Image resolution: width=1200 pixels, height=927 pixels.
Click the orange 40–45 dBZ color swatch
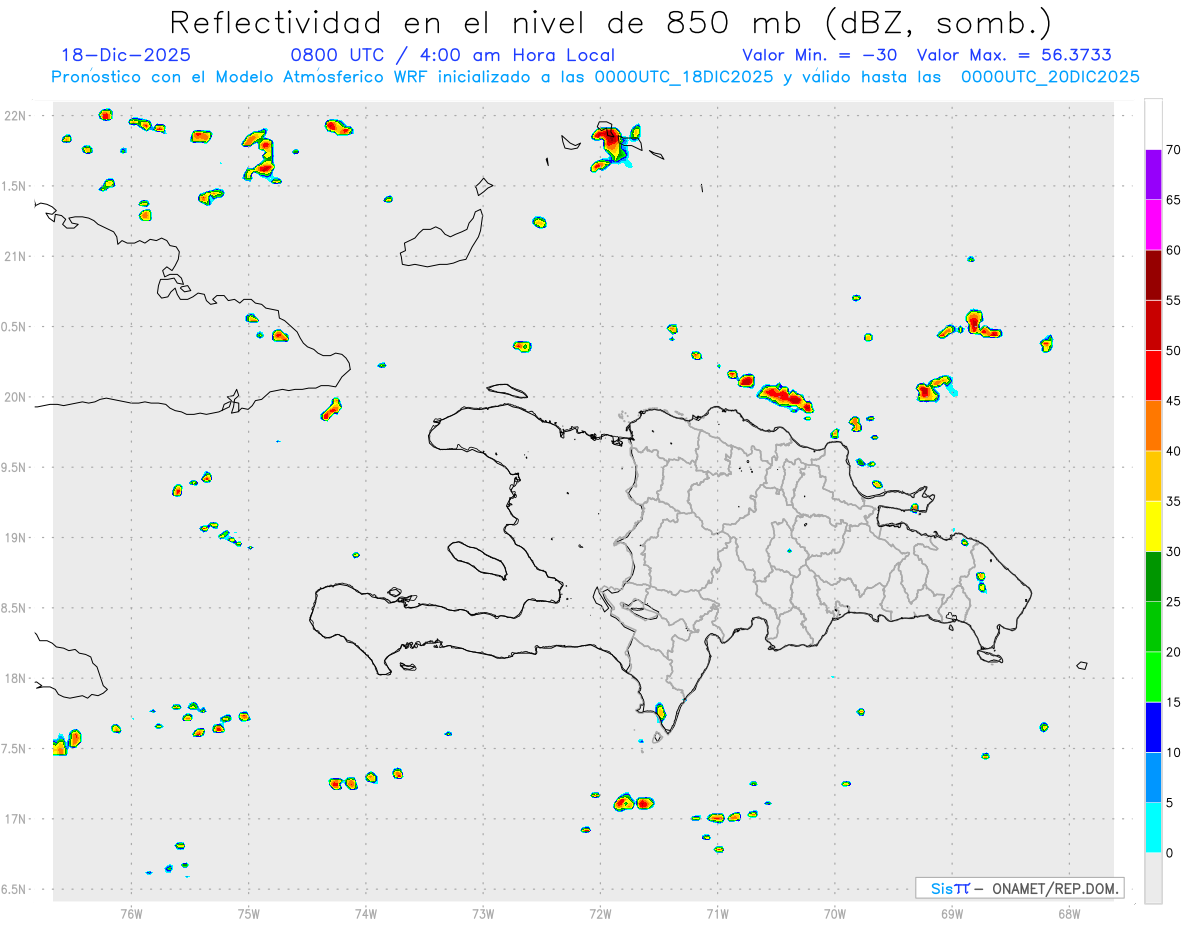[x=1153, y=426]
